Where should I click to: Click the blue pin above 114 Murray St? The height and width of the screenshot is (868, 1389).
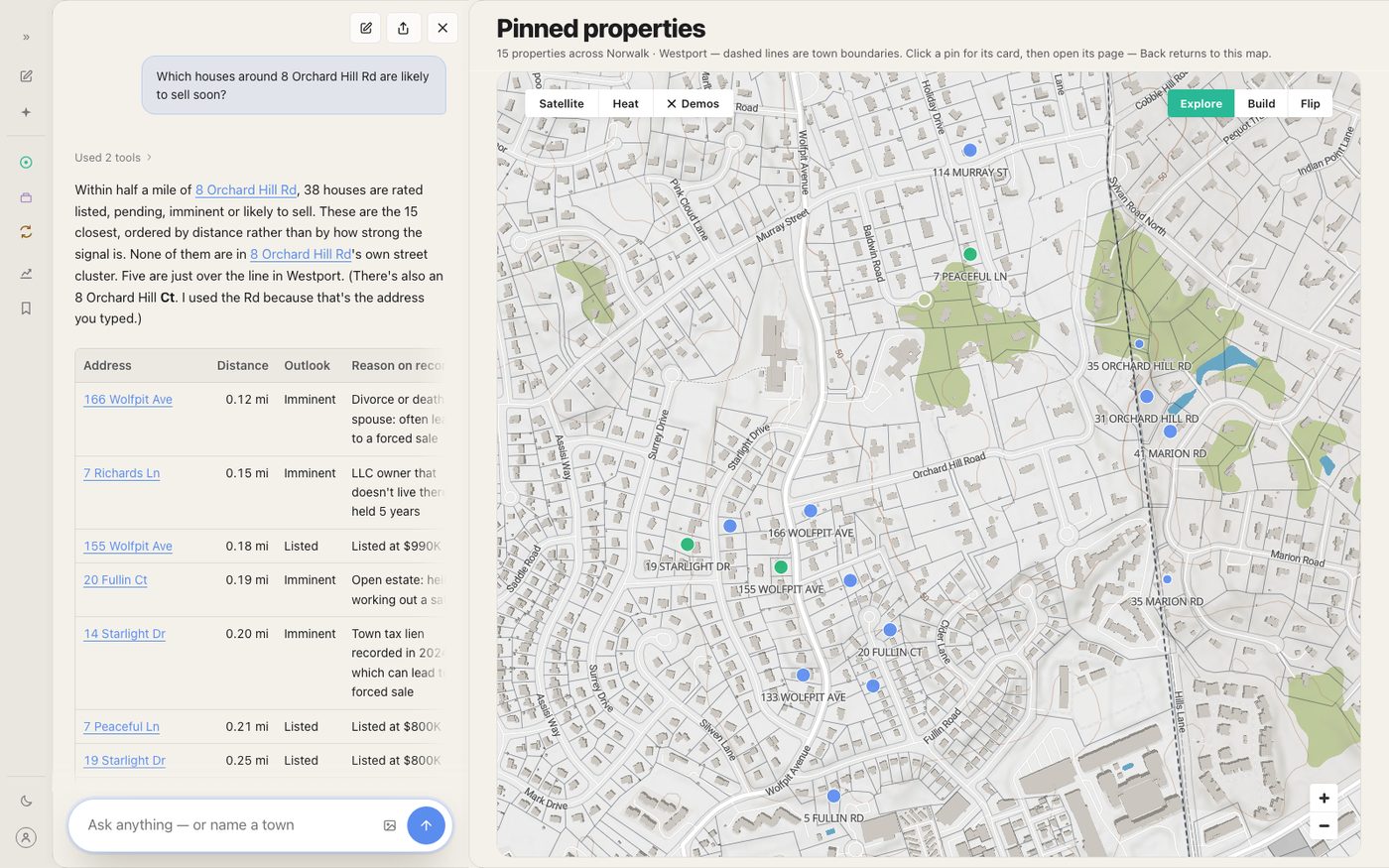970,151
